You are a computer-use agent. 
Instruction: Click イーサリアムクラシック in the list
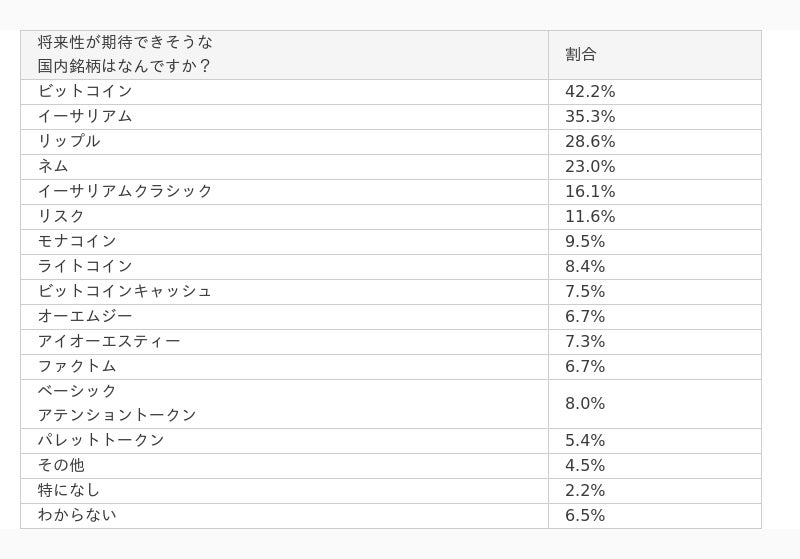coord(124,191)
